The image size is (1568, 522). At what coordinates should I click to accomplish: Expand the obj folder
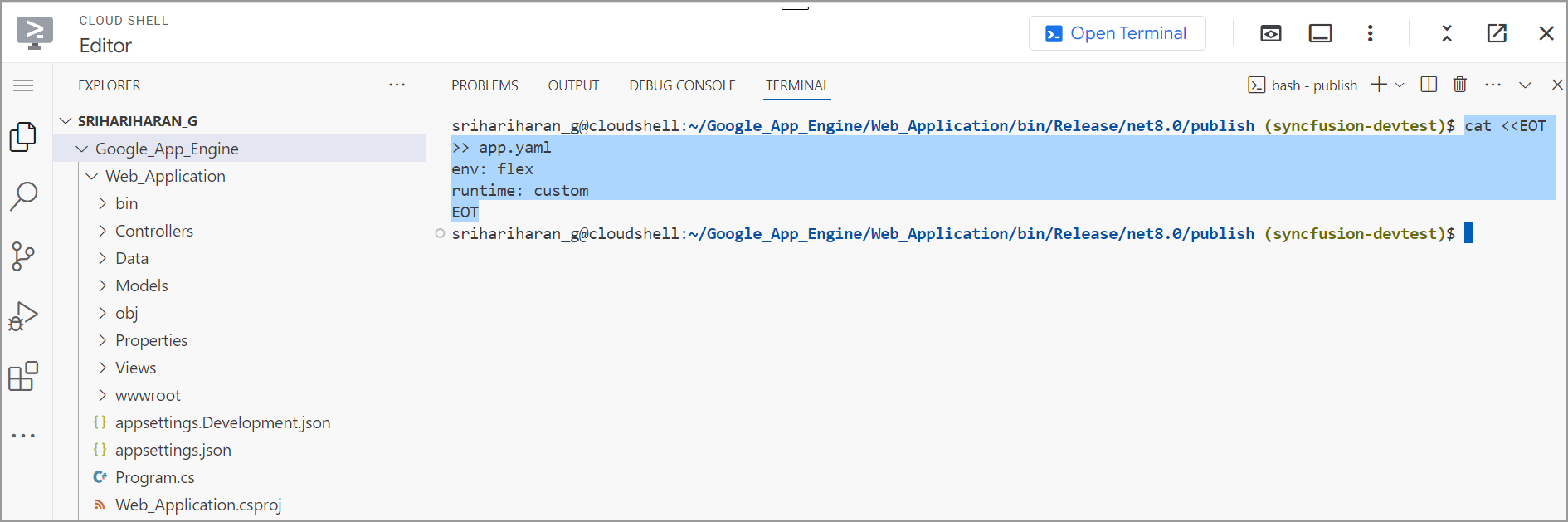click(102, 313)
